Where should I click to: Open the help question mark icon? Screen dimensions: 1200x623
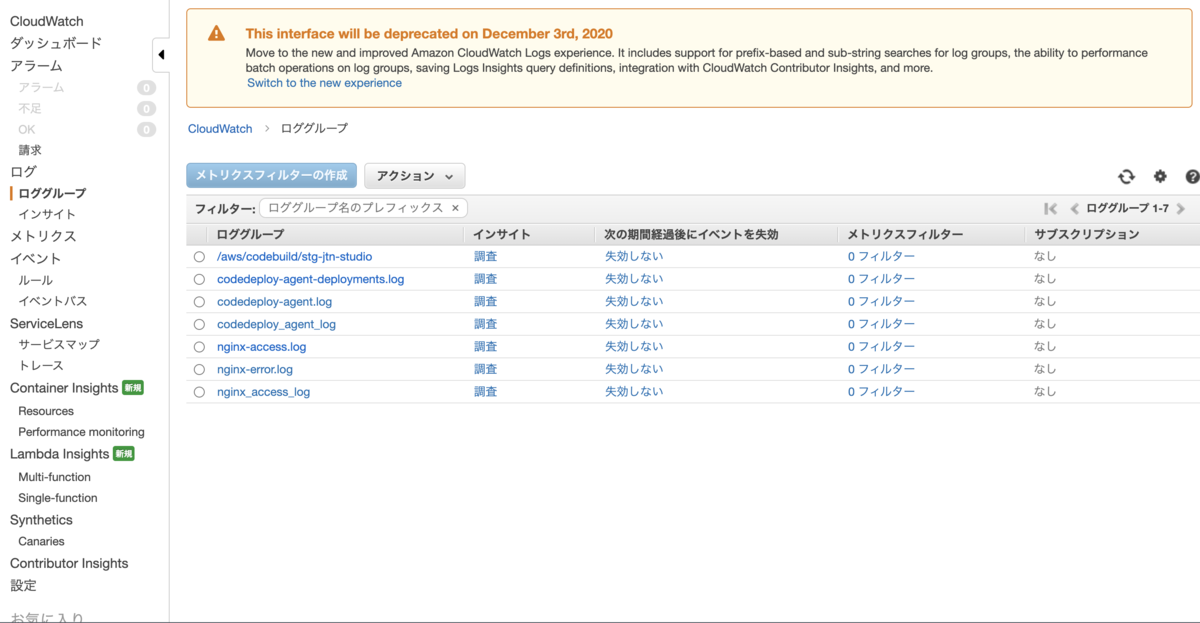(x=1192, y=176)
